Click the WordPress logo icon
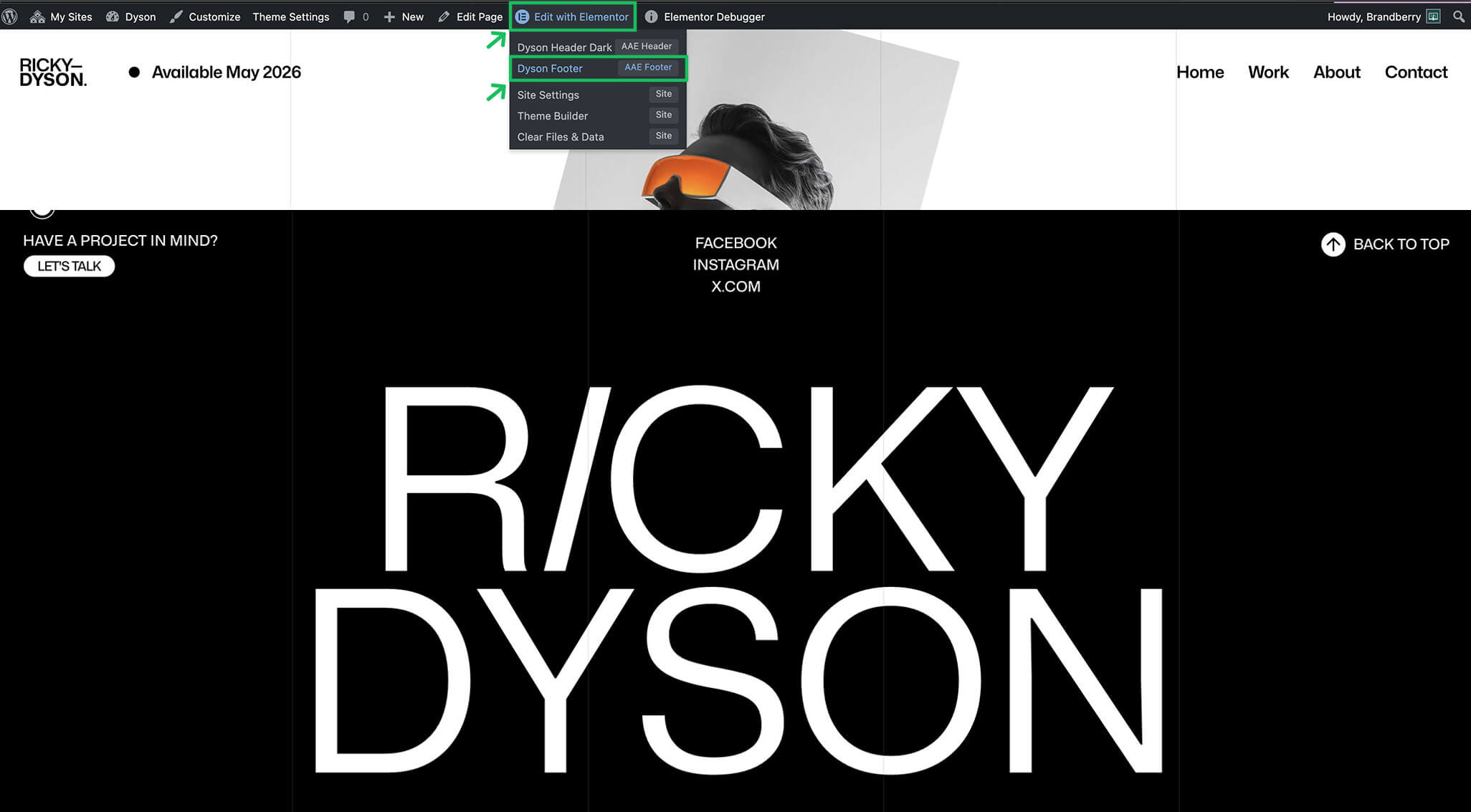The image size is (1471, 812). coord(9,16)
